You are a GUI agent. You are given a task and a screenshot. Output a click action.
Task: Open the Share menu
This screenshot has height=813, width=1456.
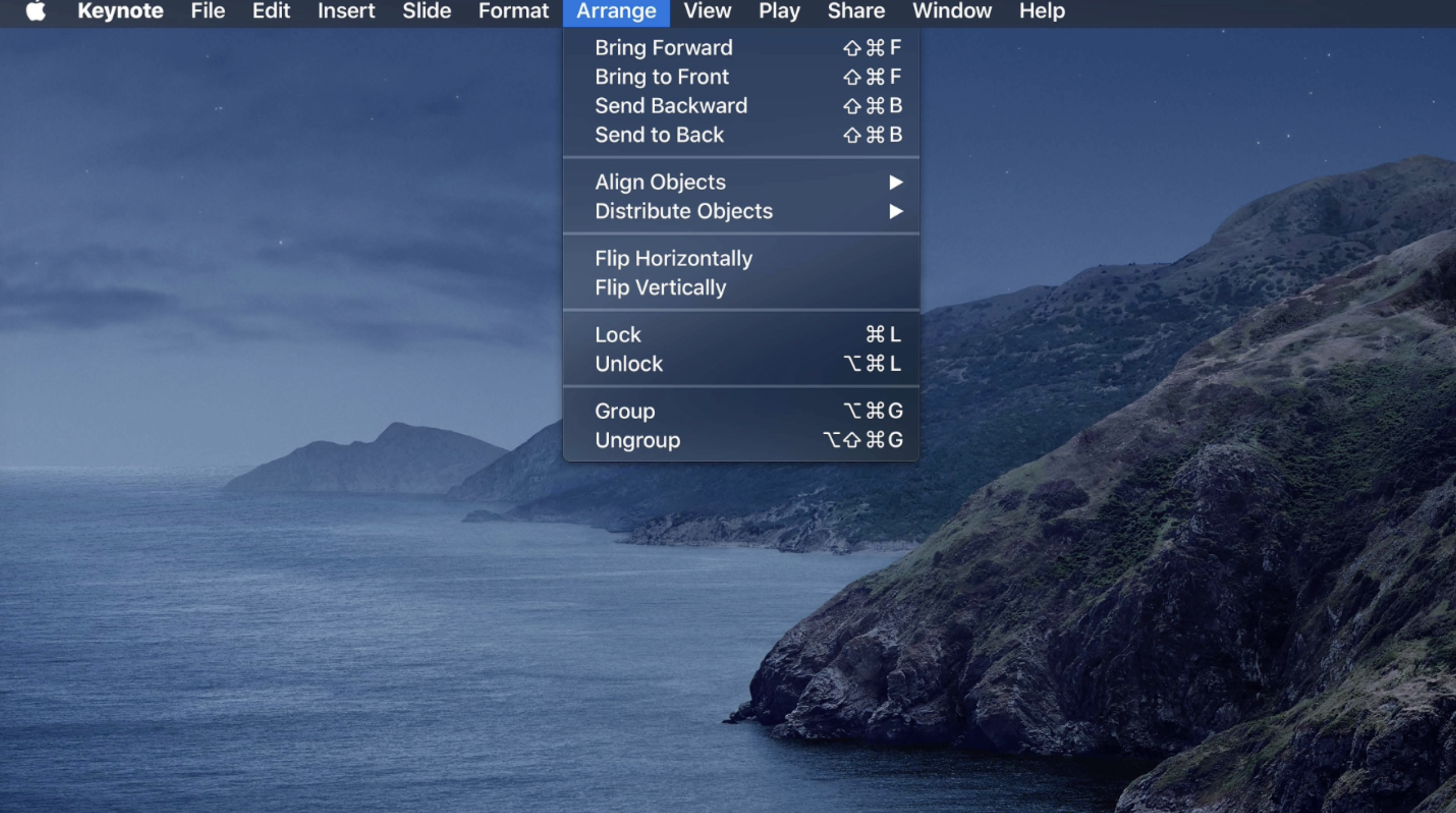click(855, 11)
